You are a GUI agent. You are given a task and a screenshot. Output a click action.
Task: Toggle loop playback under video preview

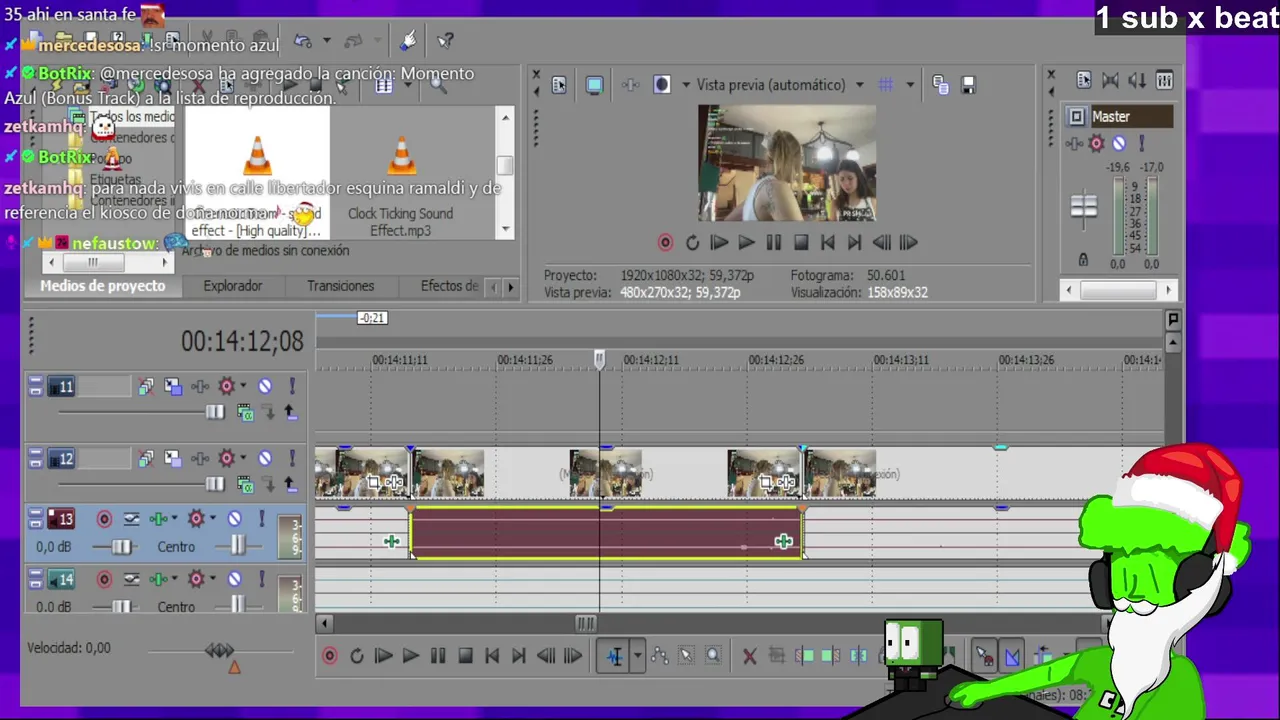[692, 242]
